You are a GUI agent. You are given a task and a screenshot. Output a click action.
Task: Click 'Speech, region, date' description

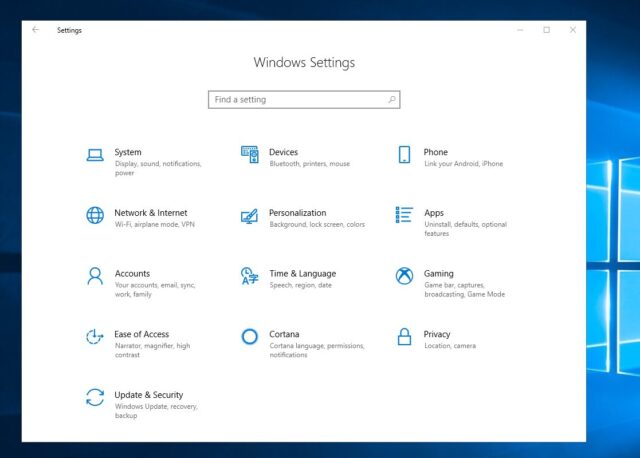[x=300, y=285]
